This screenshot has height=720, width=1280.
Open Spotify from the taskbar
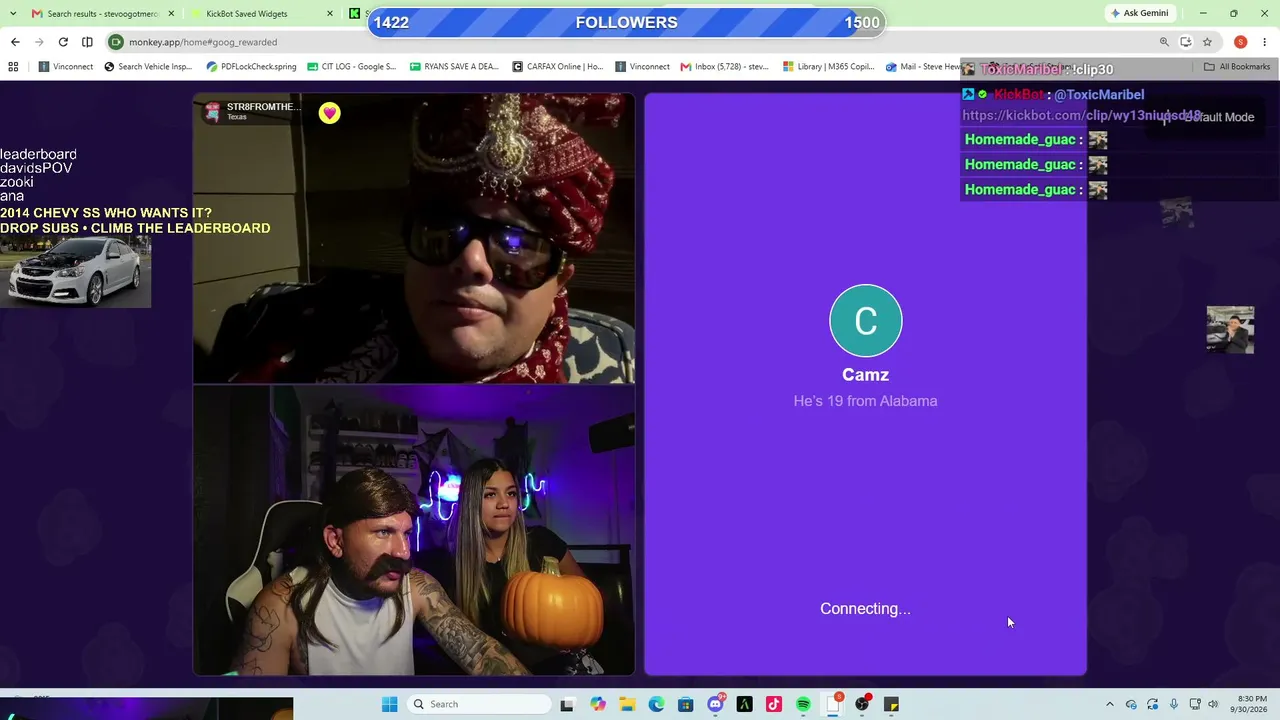tap(803, 704)
